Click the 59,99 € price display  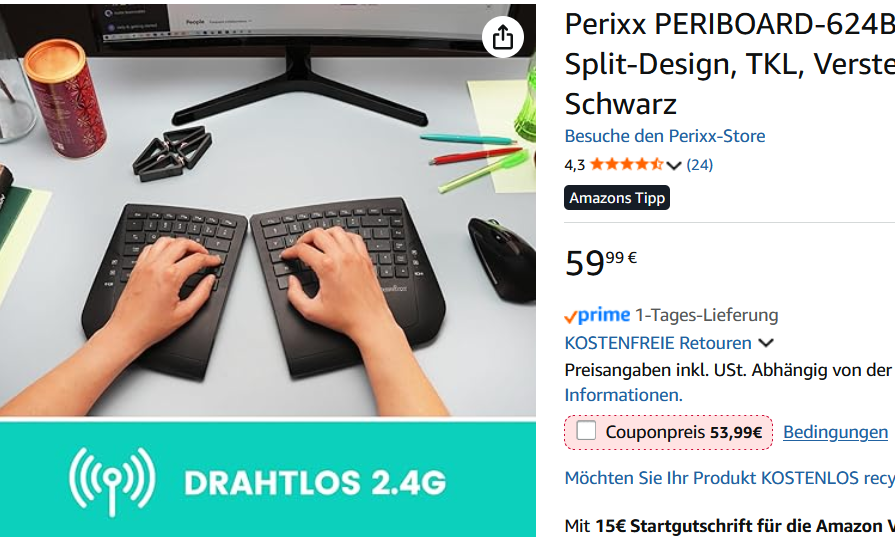coord(600,263)
